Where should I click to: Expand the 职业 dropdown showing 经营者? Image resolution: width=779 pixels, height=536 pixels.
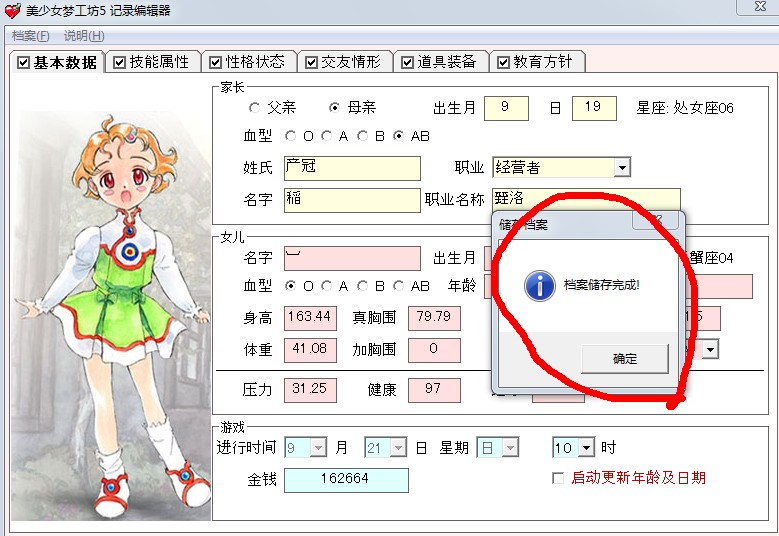coord(621,168)
